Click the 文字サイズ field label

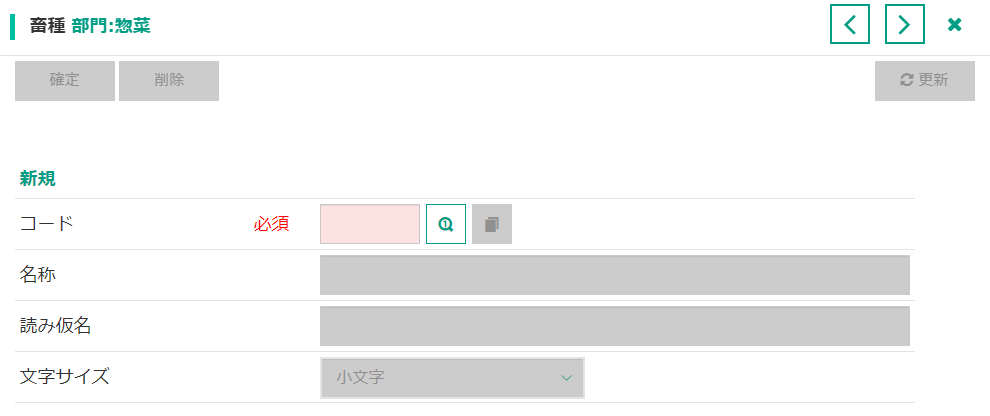pyautogui.click(x=64, y=377)
